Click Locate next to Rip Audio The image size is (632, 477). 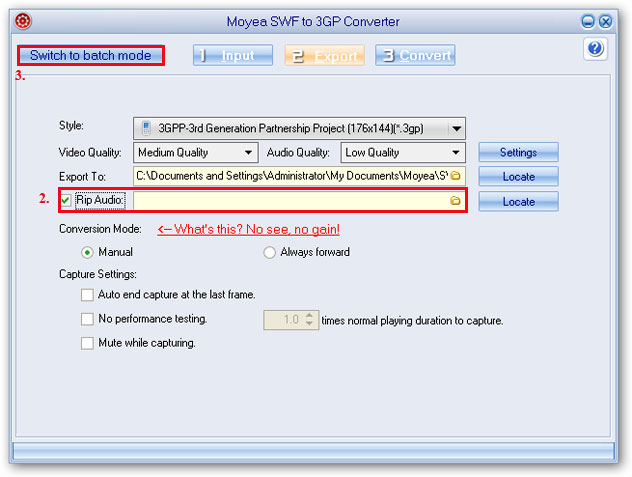[518, 202]
